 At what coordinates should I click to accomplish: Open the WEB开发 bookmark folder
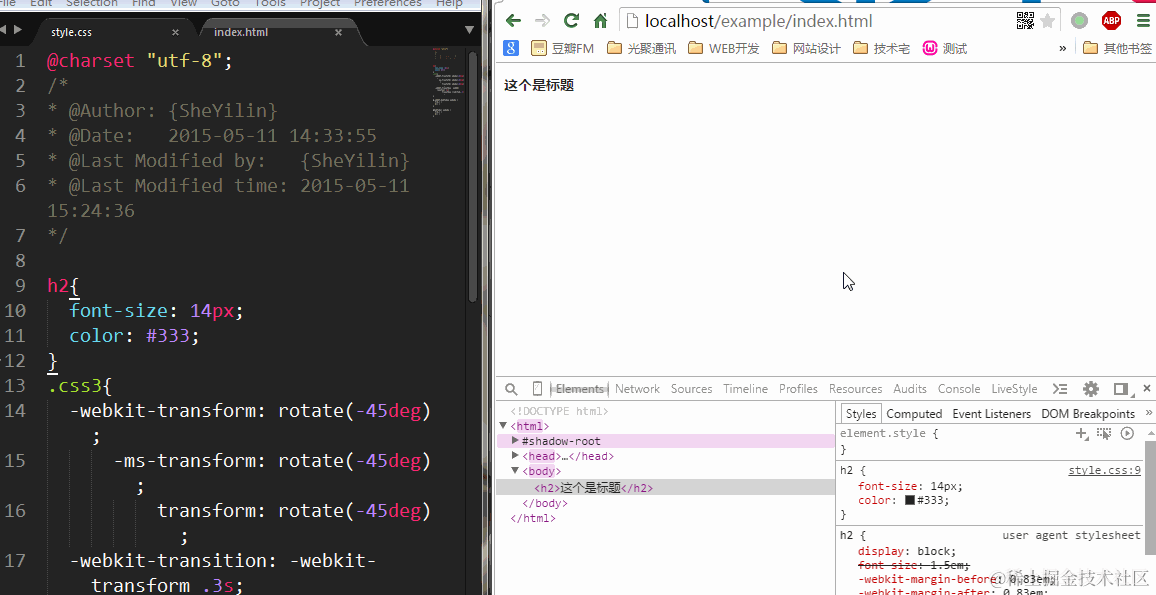tap(723, 49)
